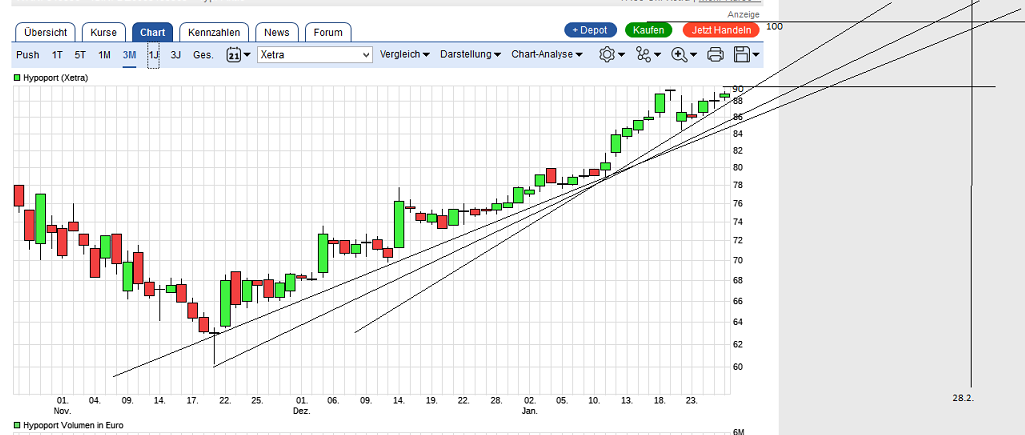Switch to the Kurse tab
The height and width of the screenshot is (435, 1025).
pyautogui.click(x=103, y=32)
